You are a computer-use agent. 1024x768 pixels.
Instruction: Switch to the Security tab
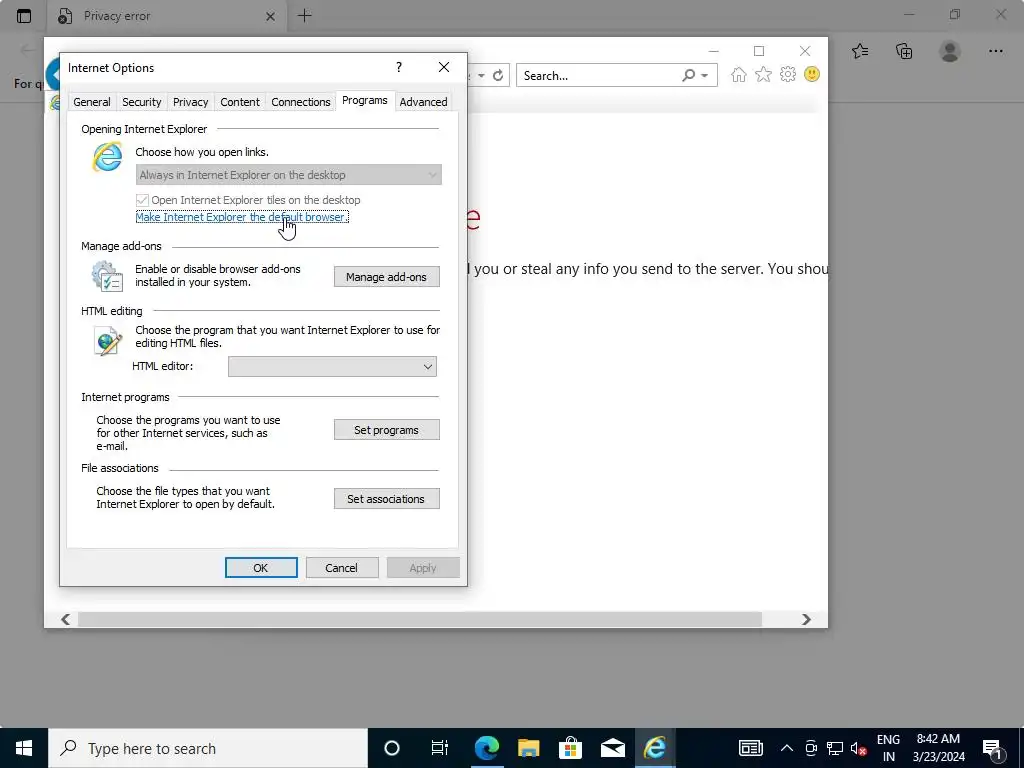tap(141, 102)
